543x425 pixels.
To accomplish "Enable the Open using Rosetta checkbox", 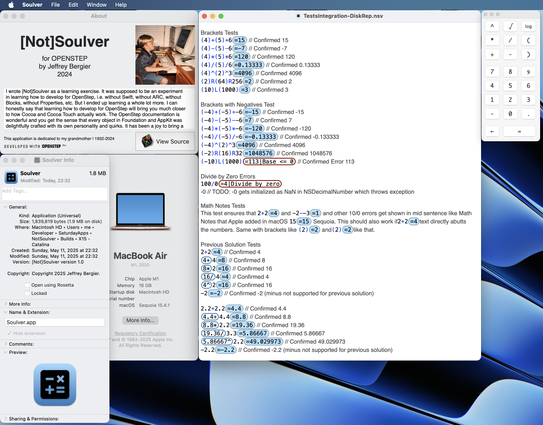I will click(x=27, y=285).
